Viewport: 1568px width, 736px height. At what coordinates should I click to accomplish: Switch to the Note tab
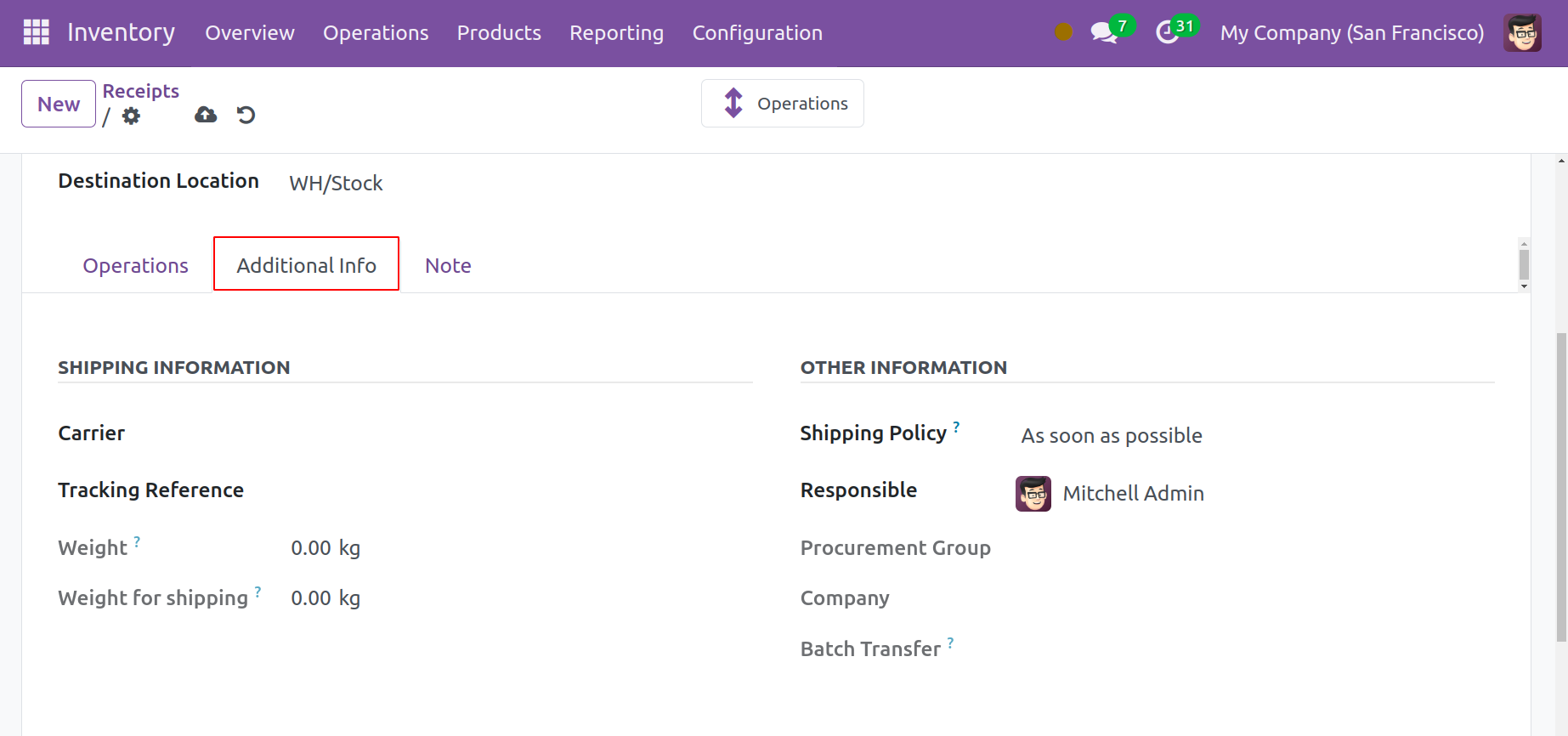448,266
